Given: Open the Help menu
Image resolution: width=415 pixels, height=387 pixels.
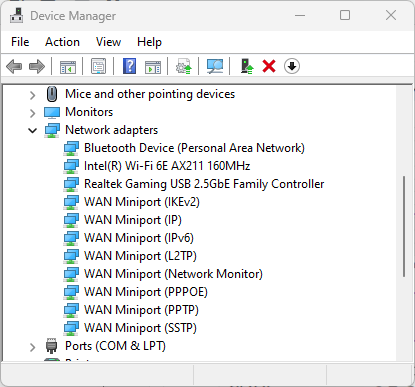Looking at the screenshot, I should (x=149, y=42).
